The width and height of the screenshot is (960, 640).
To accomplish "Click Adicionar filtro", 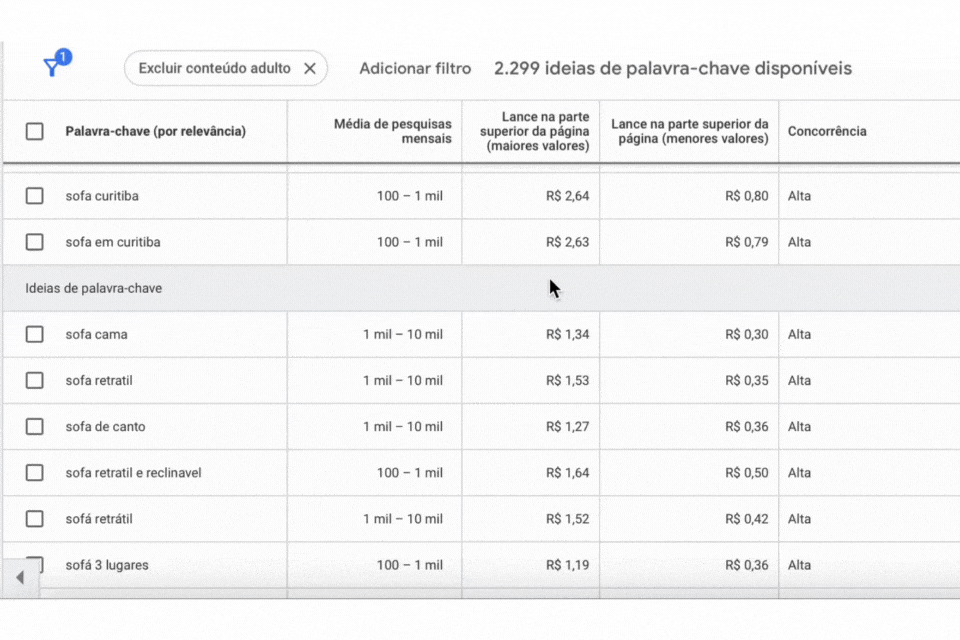I will pos(415,69).
